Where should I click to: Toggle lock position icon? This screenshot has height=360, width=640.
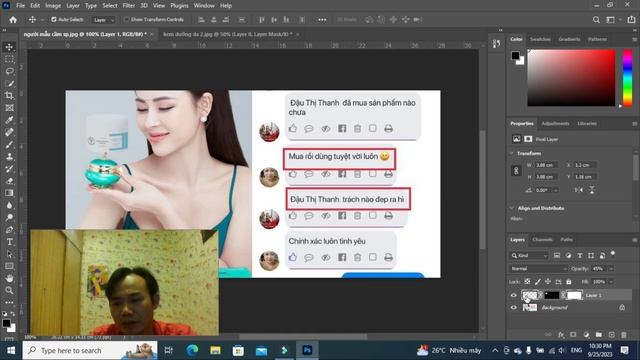coord(548,282)
